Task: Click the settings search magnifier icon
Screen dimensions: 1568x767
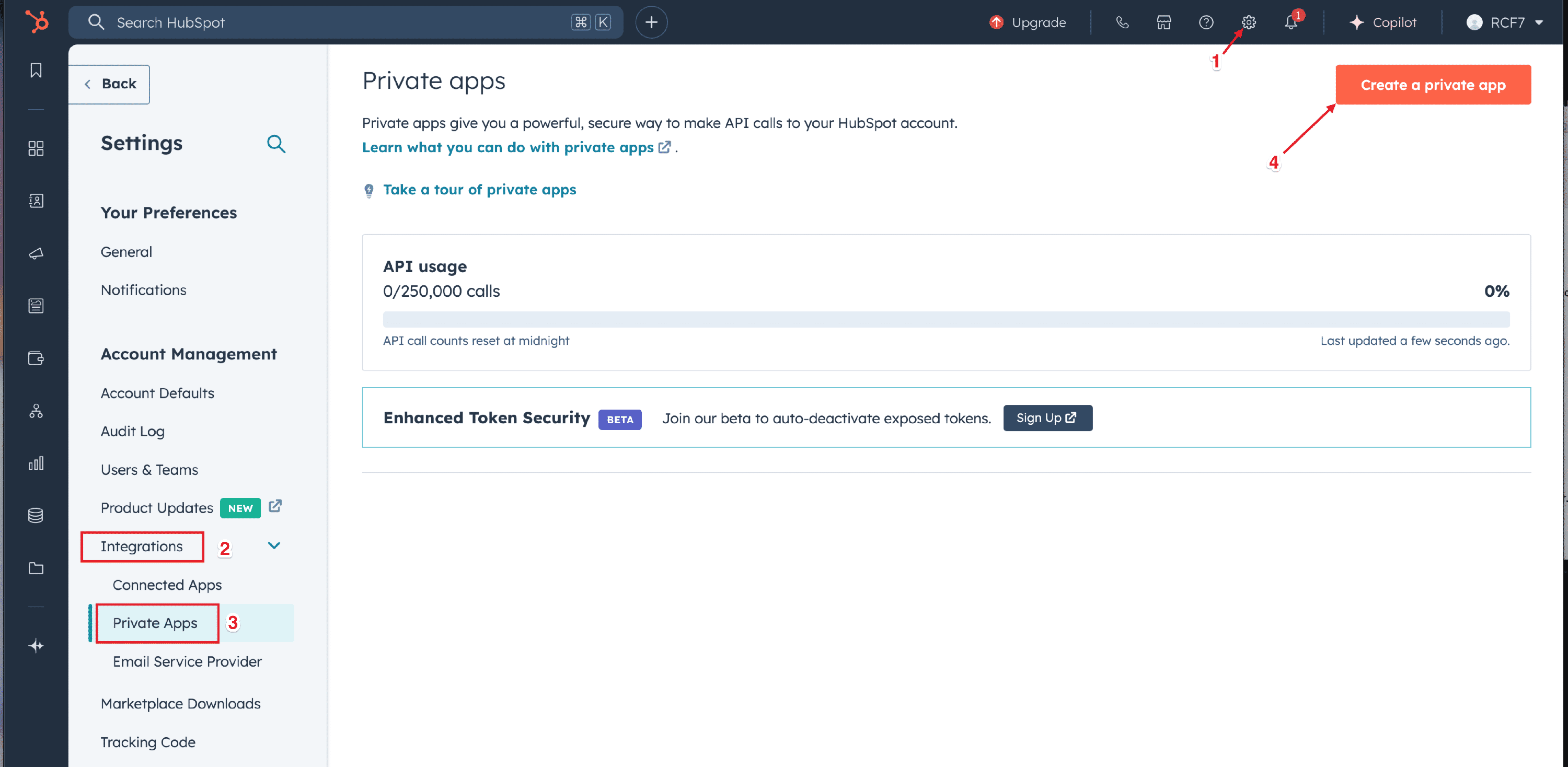Action: (x=276, y=144)
